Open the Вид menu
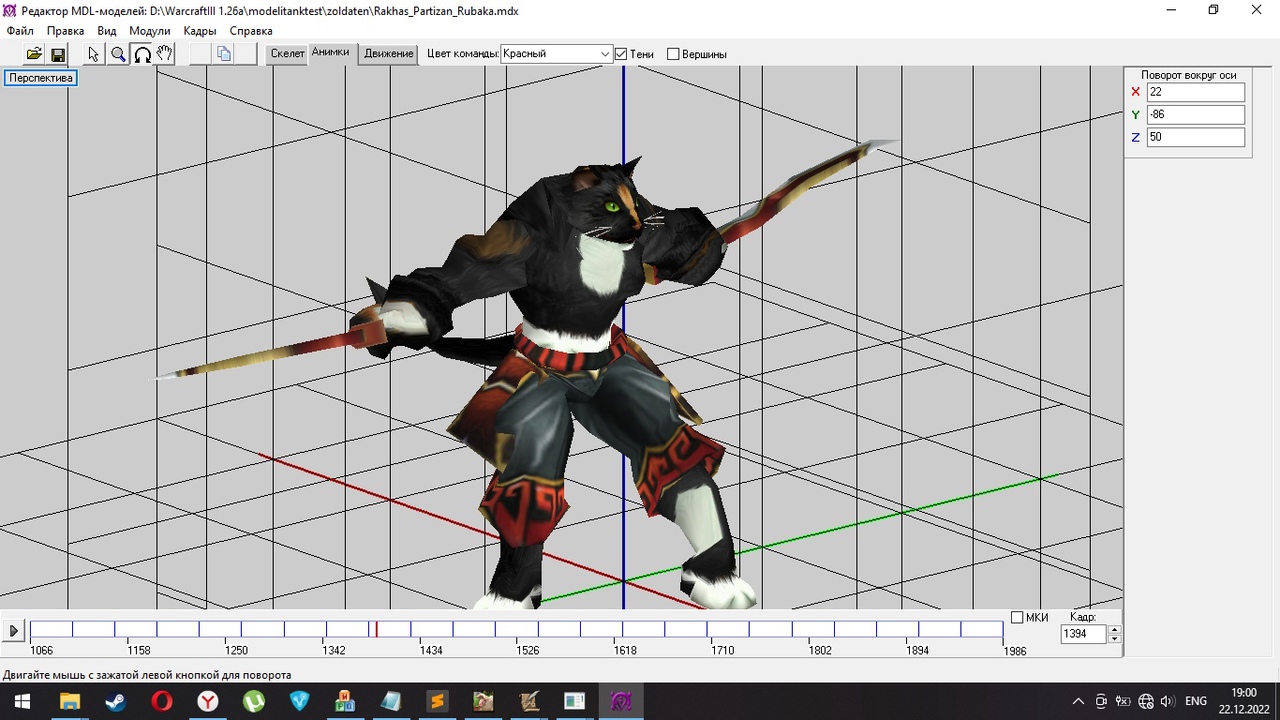 coord(107,31)
